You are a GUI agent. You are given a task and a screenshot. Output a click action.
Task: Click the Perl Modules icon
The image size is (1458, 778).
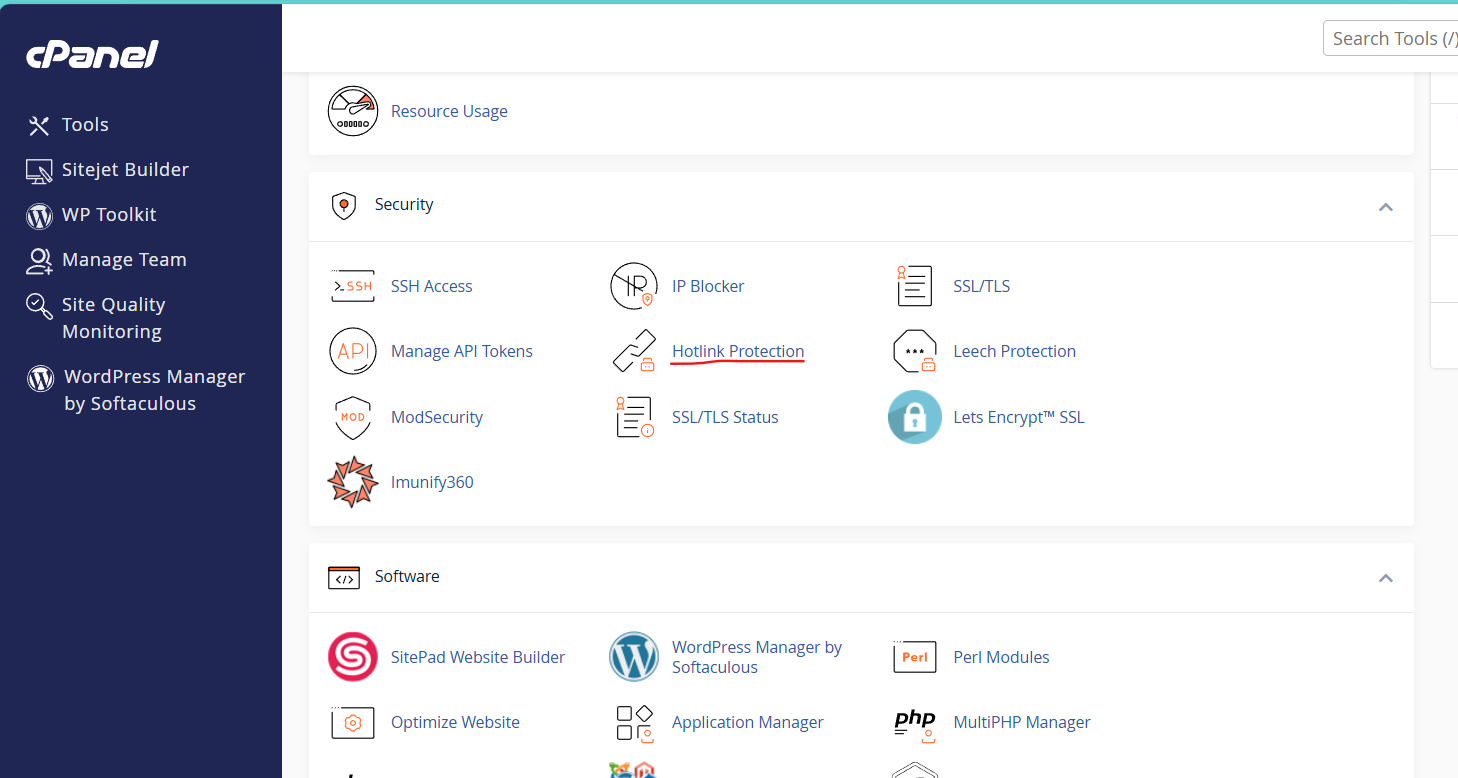tap(915, 657)
